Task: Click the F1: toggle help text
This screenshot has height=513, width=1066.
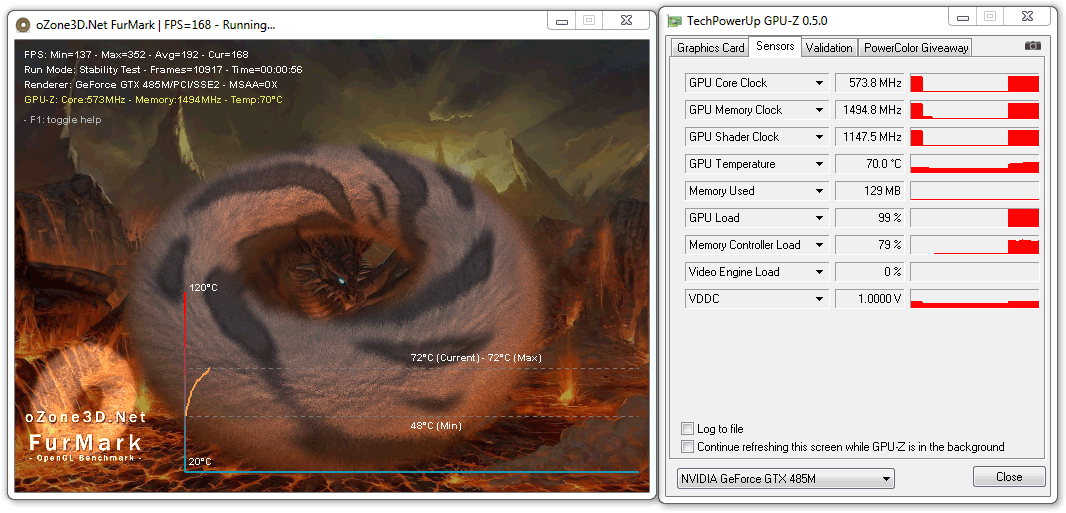Action: tap(63, 120)
